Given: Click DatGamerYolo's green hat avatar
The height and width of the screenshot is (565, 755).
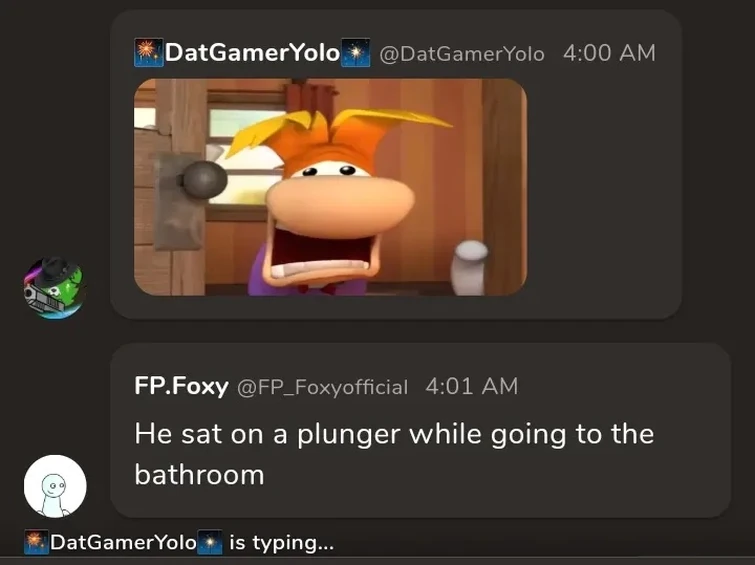Looking at the screenshot, I should pyautogui.click(x=55, y=288).
